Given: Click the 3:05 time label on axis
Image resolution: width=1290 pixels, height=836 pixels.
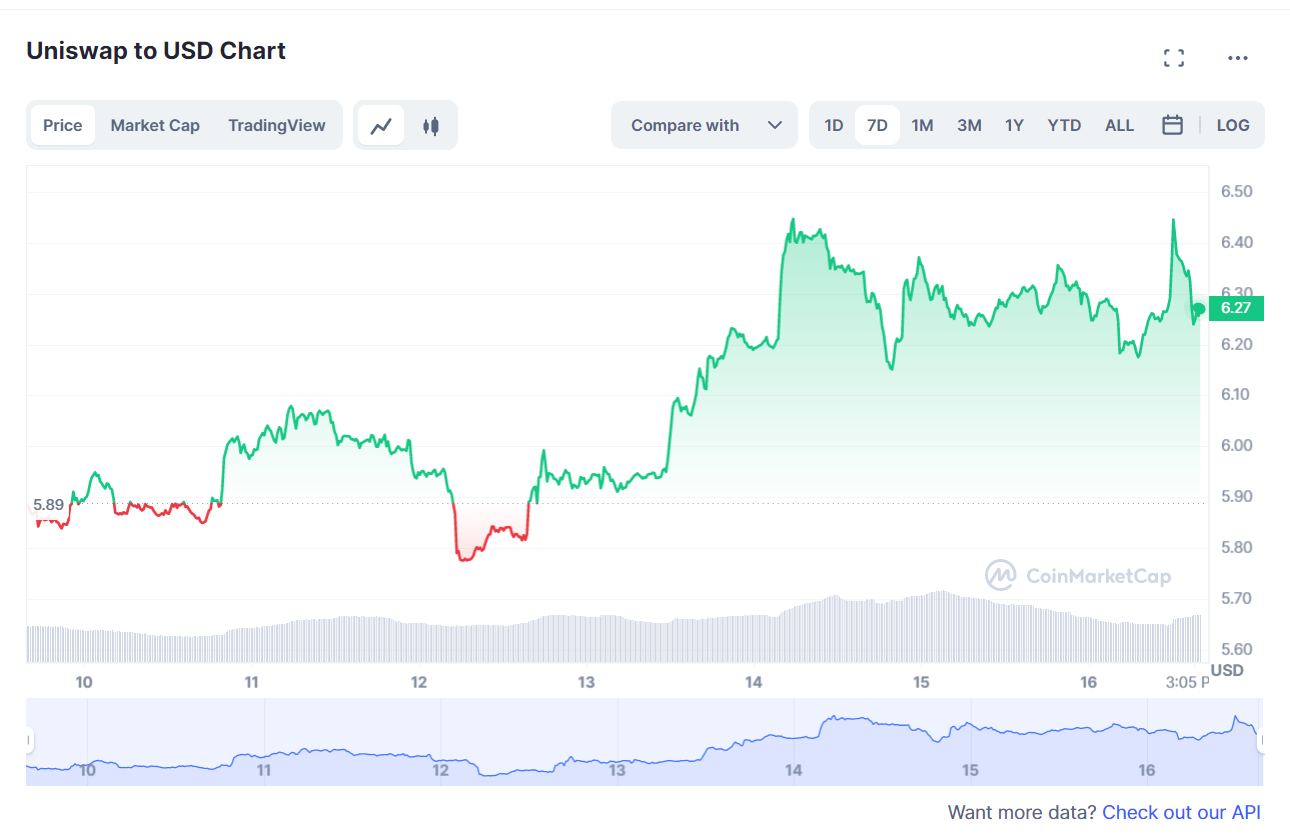Looking at the screenshot, I should point(1186,682).
